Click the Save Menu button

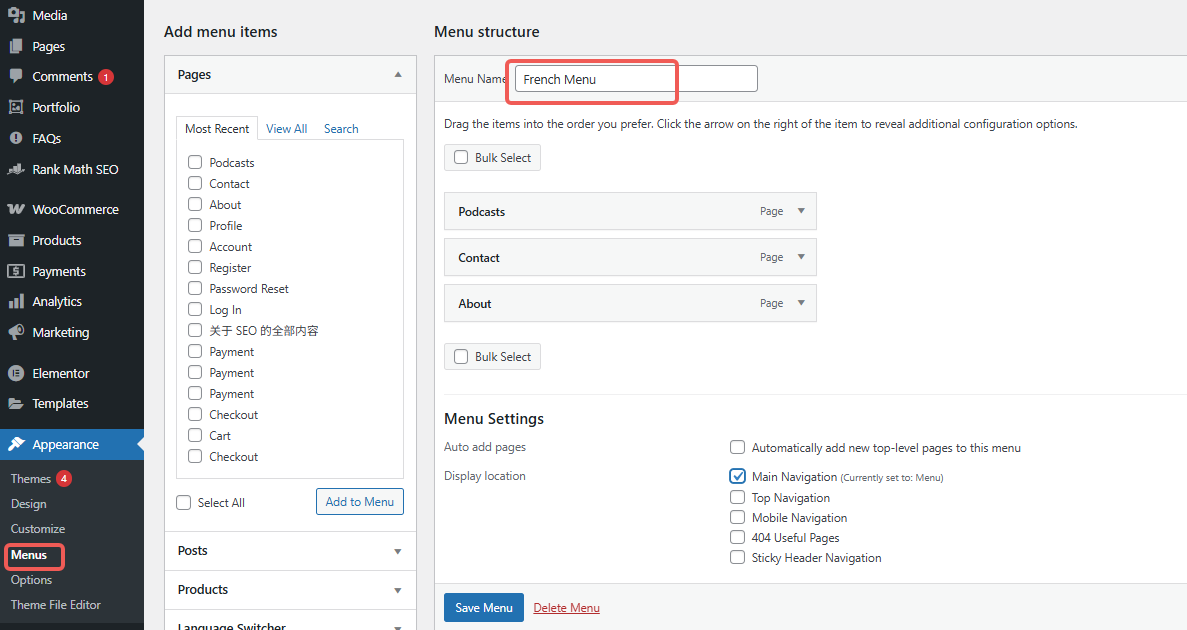483,607
